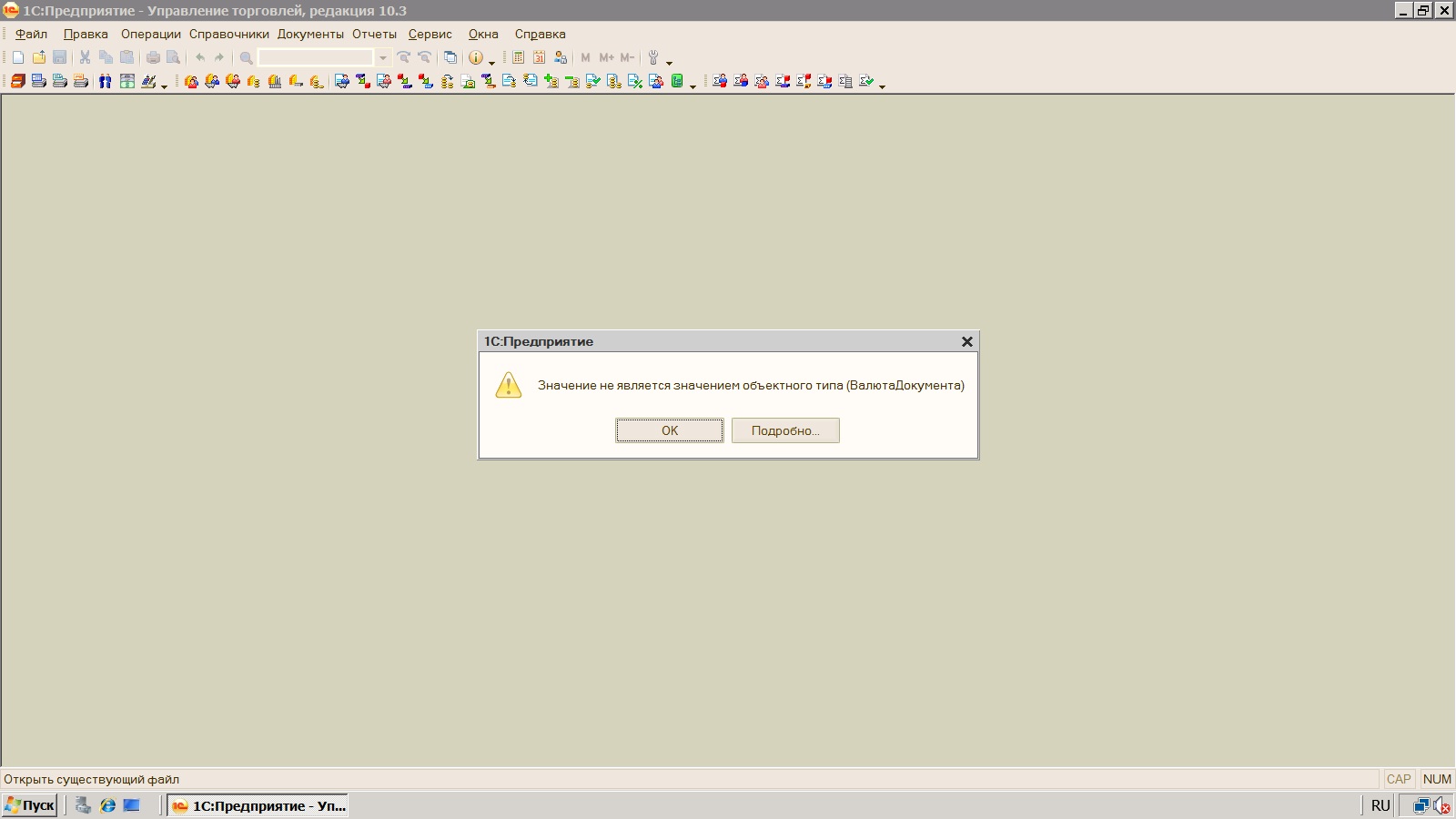Click the windows list icon
The width and height of the screenshot is (1456, 819).
pyautogui.click(x=450, y=57)
